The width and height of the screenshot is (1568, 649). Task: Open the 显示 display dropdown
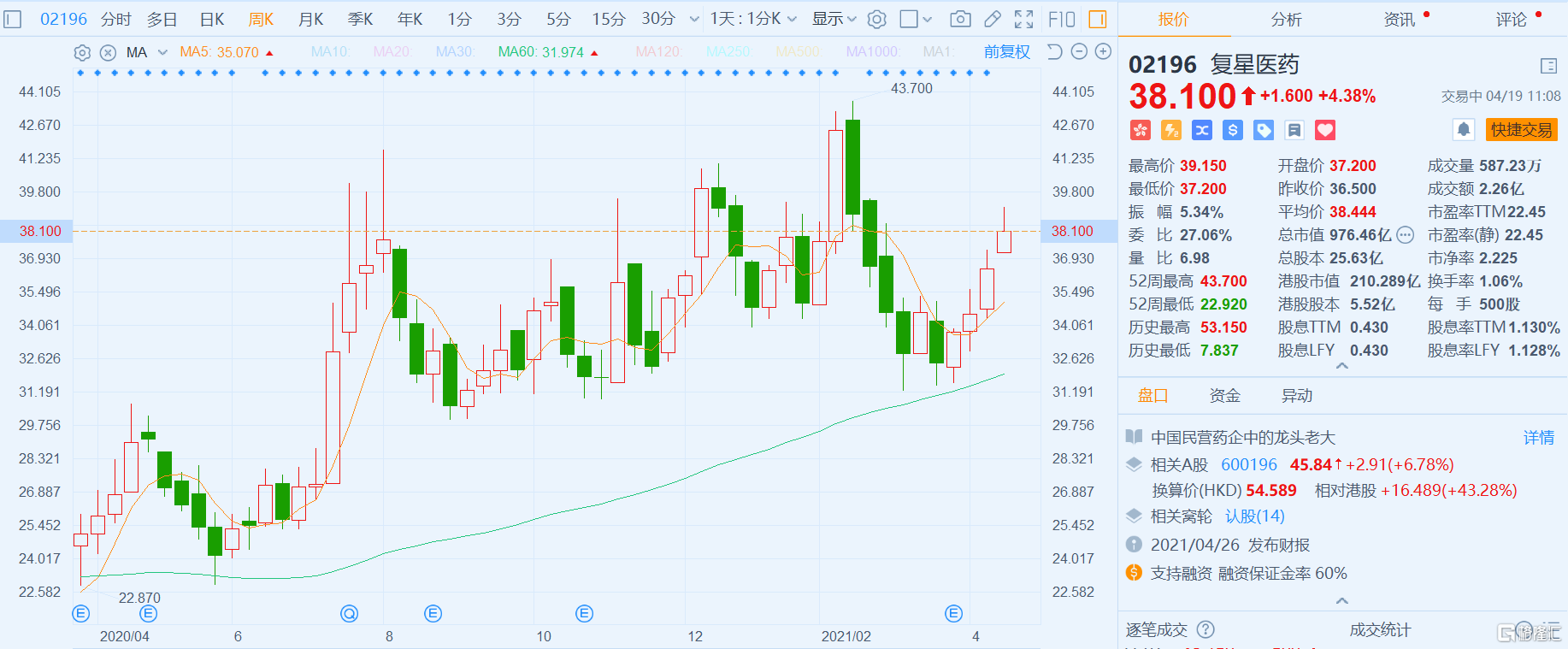click(x=834, y=19)
